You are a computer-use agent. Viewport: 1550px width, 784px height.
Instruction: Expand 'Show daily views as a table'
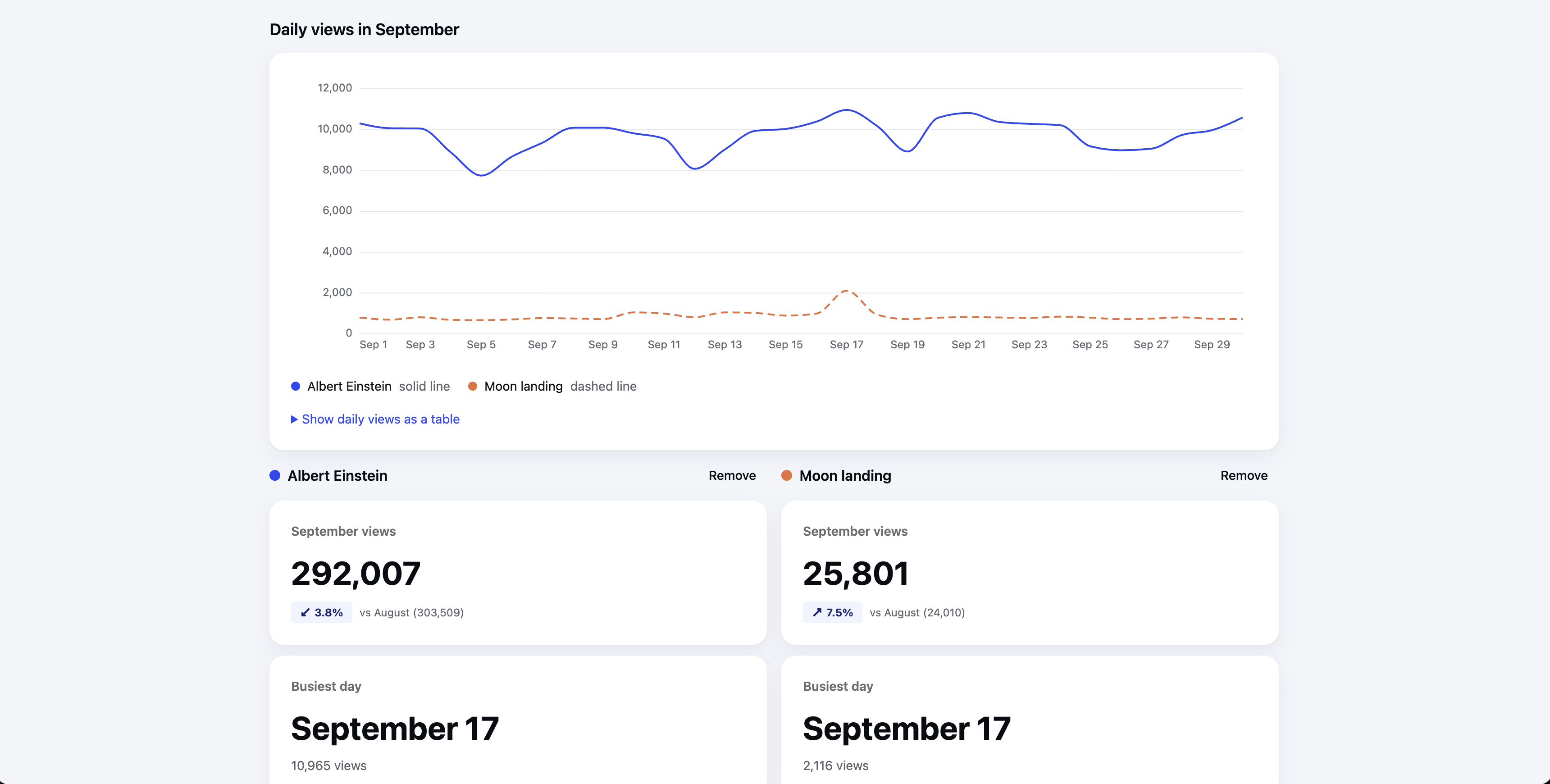(x=375, y=419)
